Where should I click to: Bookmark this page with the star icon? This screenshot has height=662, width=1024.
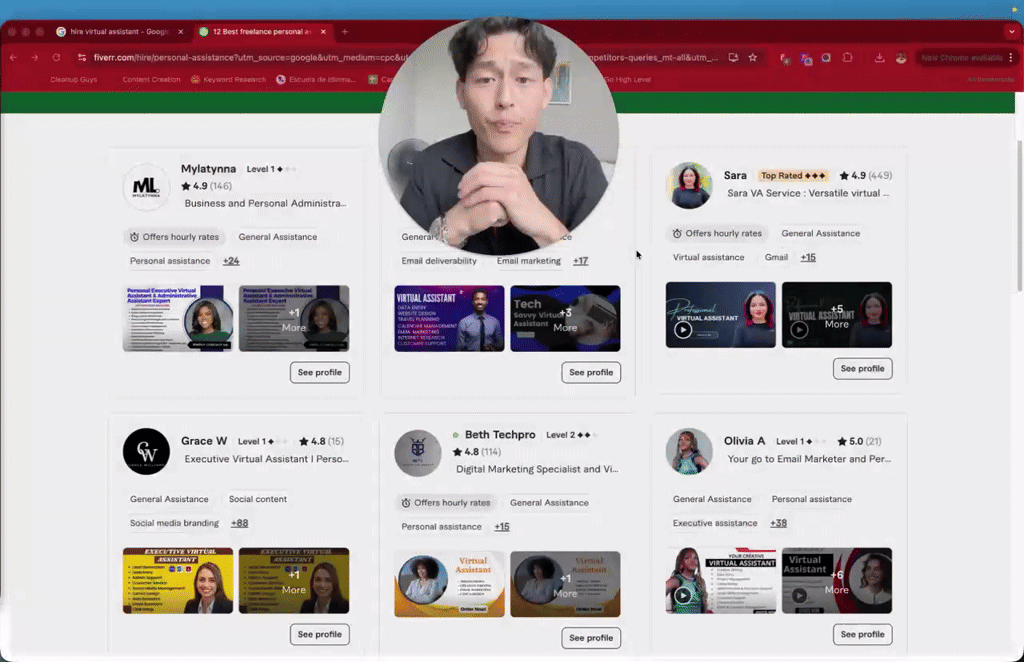[x=752, y=57]
